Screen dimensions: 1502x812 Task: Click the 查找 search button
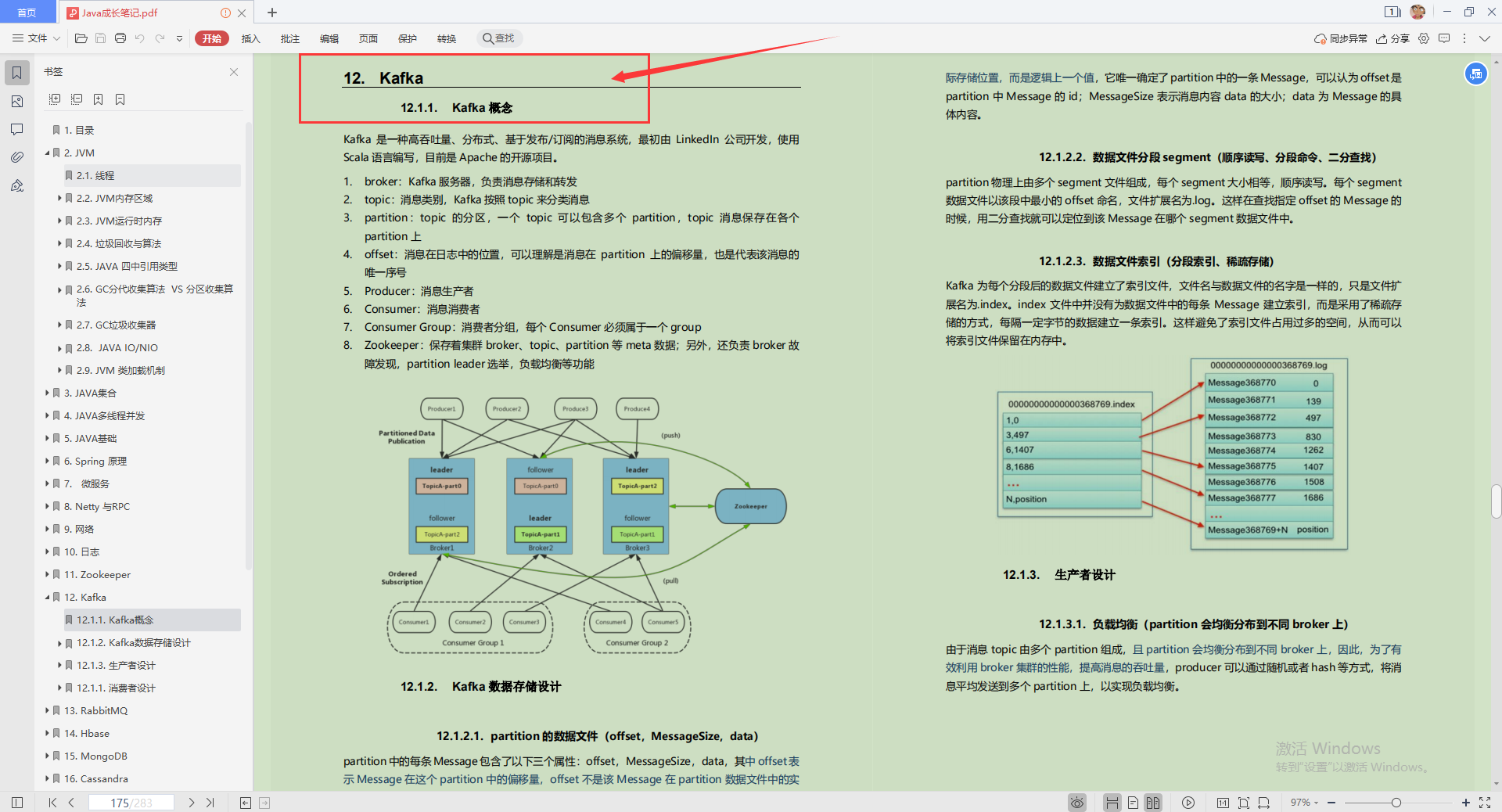pos(499,38)
